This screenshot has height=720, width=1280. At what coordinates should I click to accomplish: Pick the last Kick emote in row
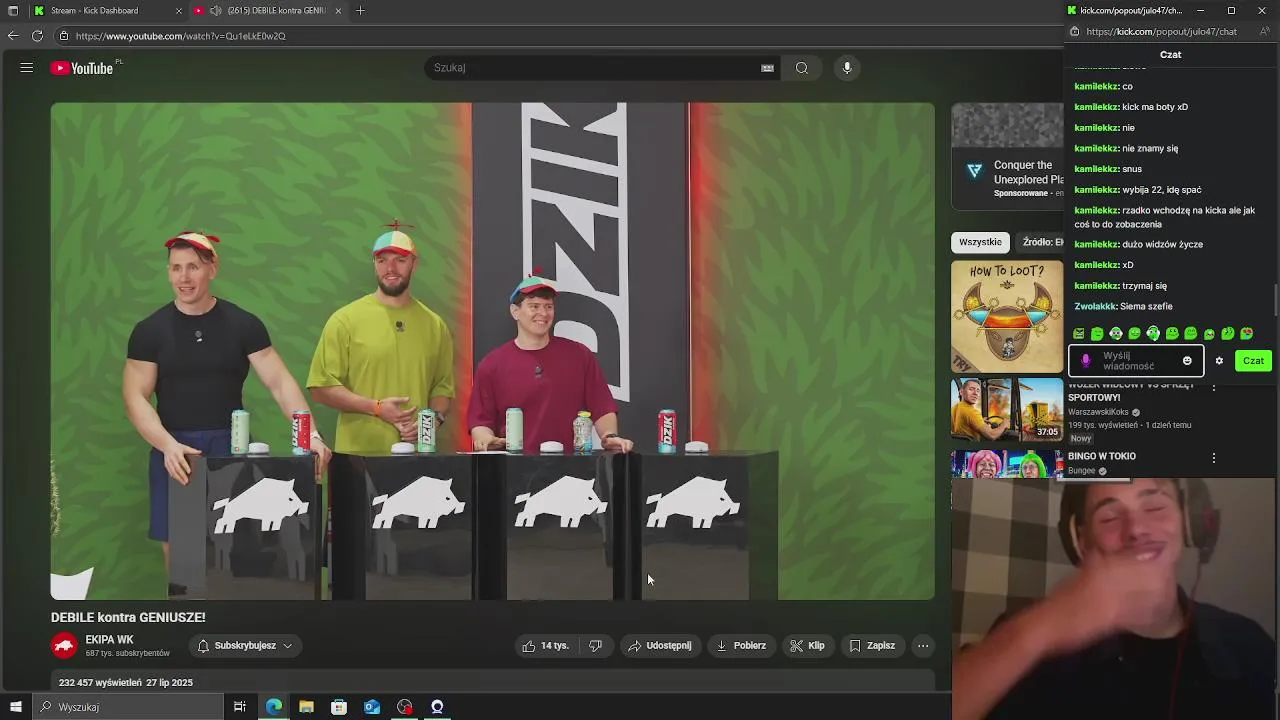tap(1246, 334)
